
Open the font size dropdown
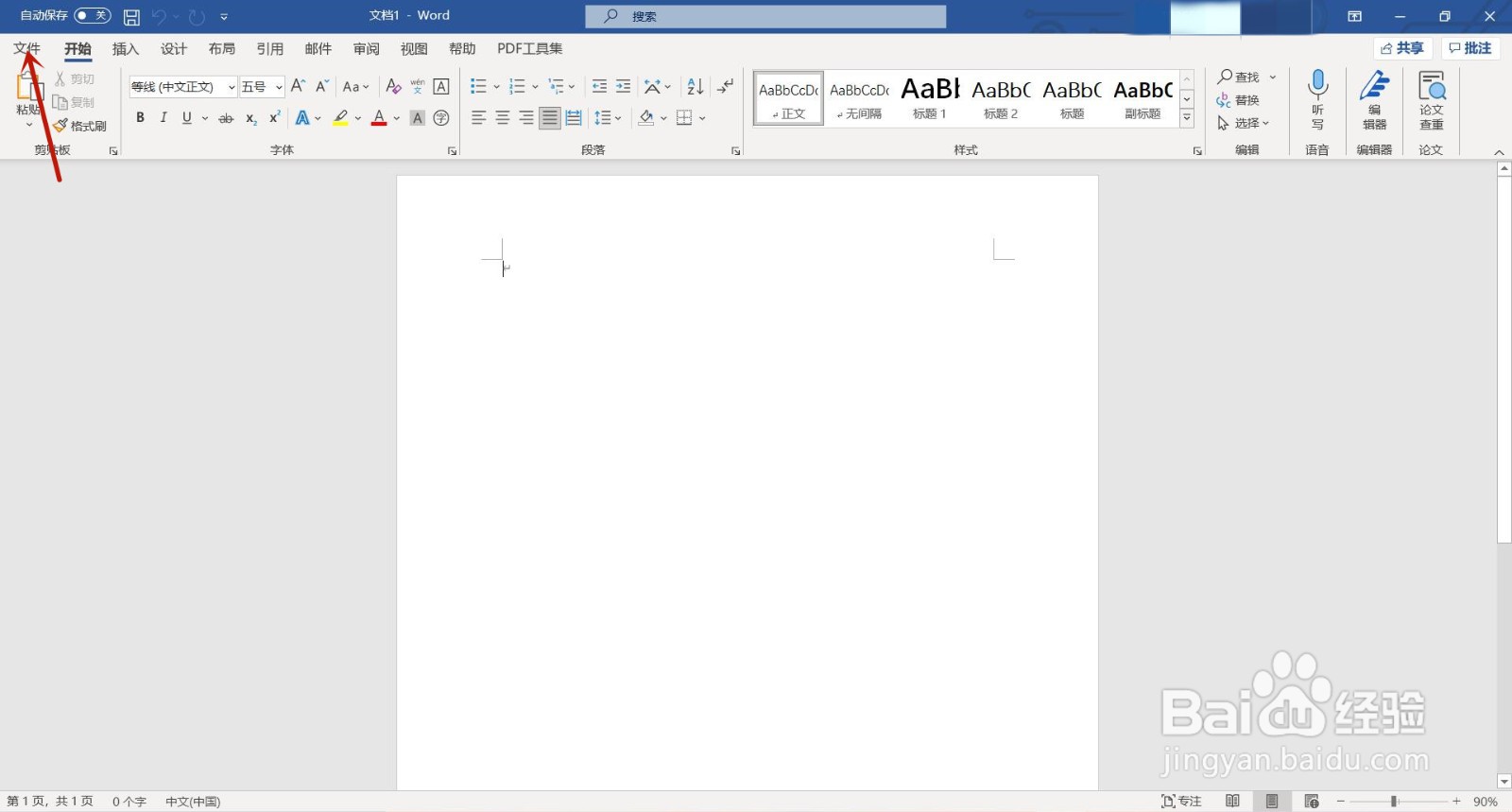point(279,87)
